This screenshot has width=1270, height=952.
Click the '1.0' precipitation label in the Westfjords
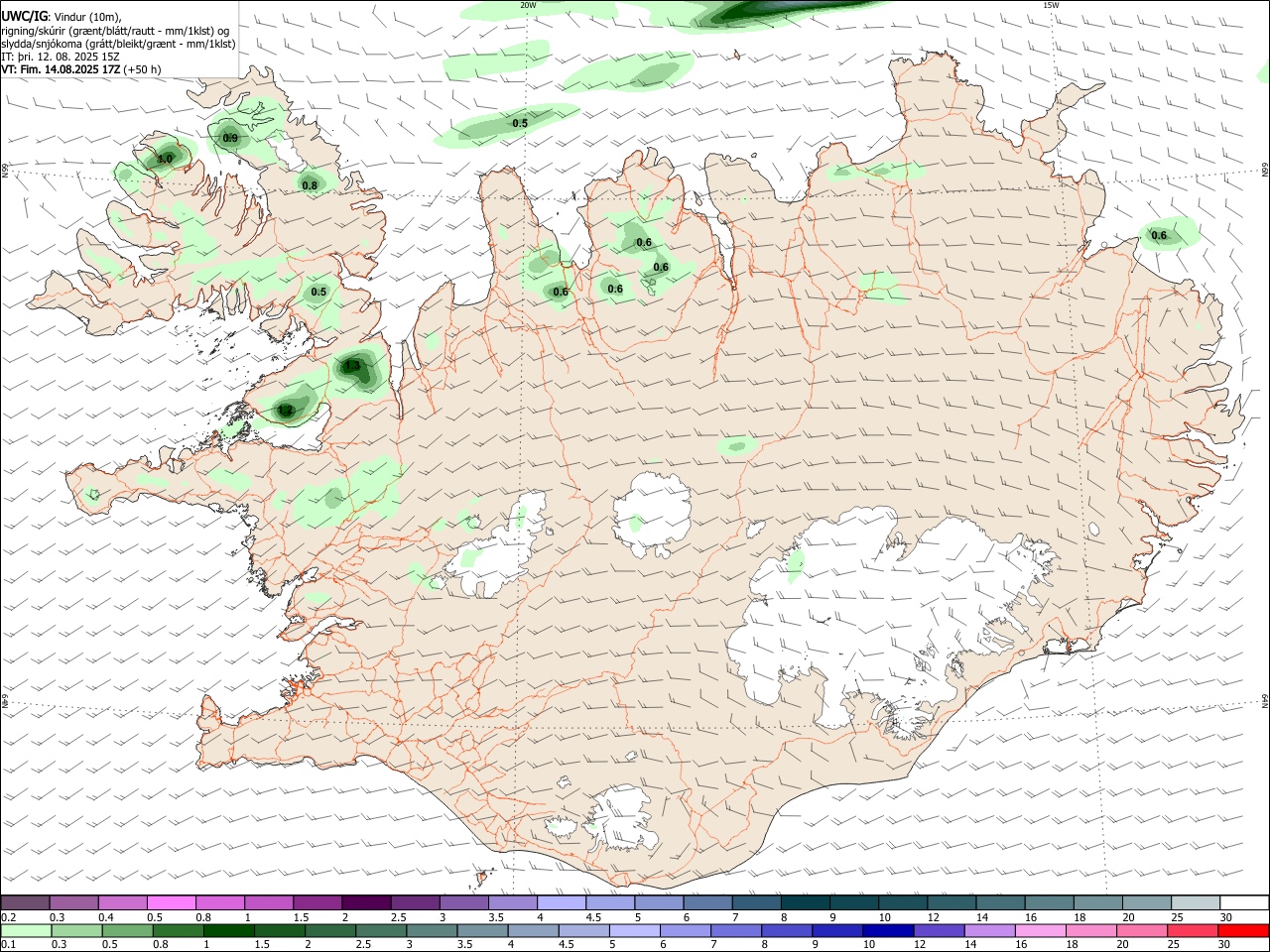point(165,159)
